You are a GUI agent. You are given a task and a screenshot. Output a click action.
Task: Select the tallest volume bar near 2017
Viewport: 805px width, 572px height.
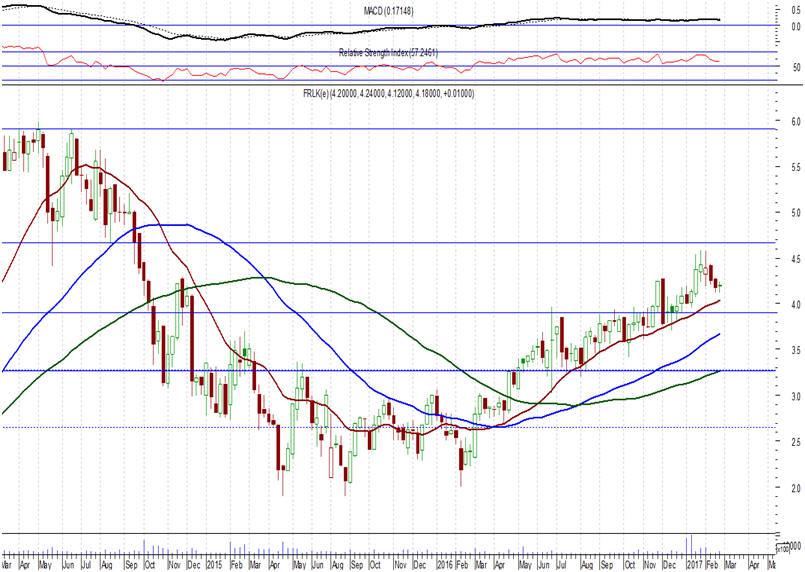coord(692,544)
